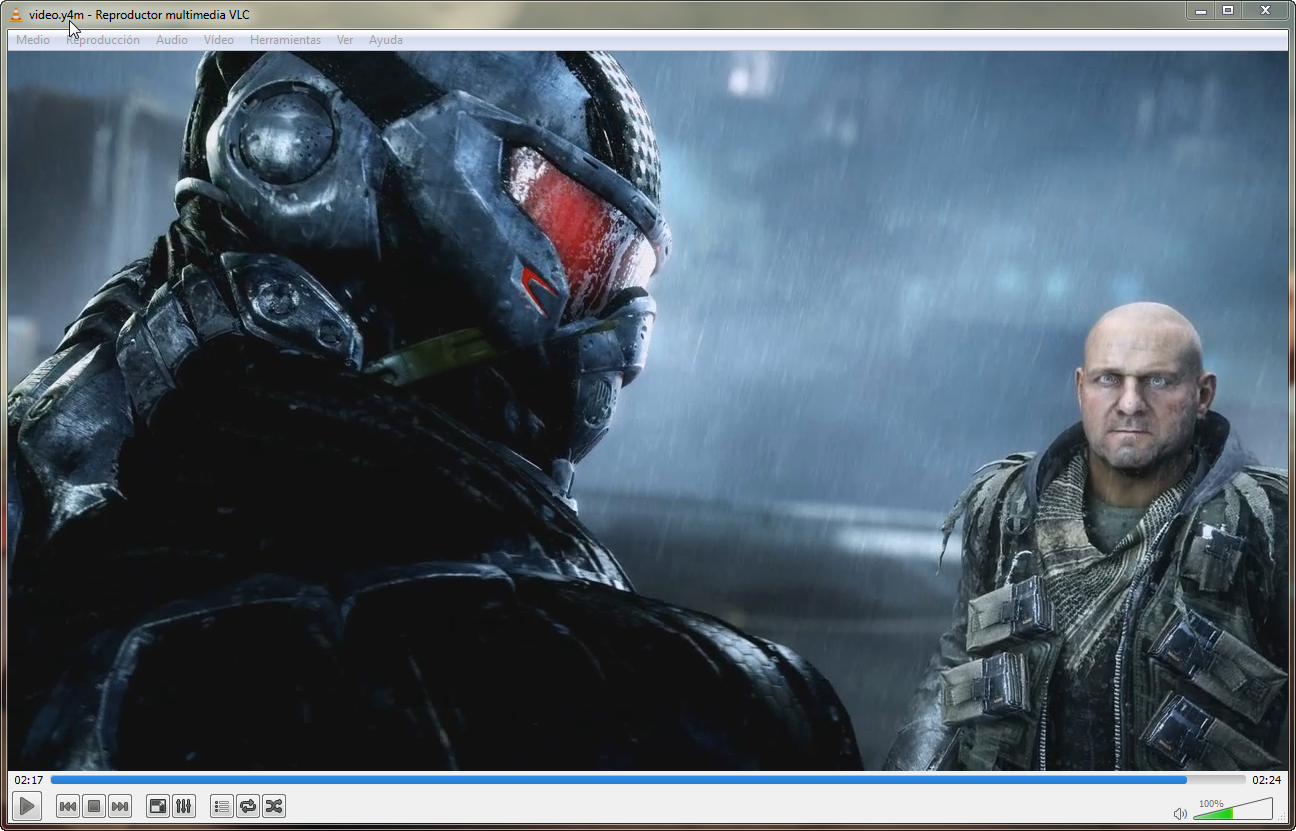Start playback with the Play button
The height and width of the screenshot is (831, 1296).
[x=27, y=806]
